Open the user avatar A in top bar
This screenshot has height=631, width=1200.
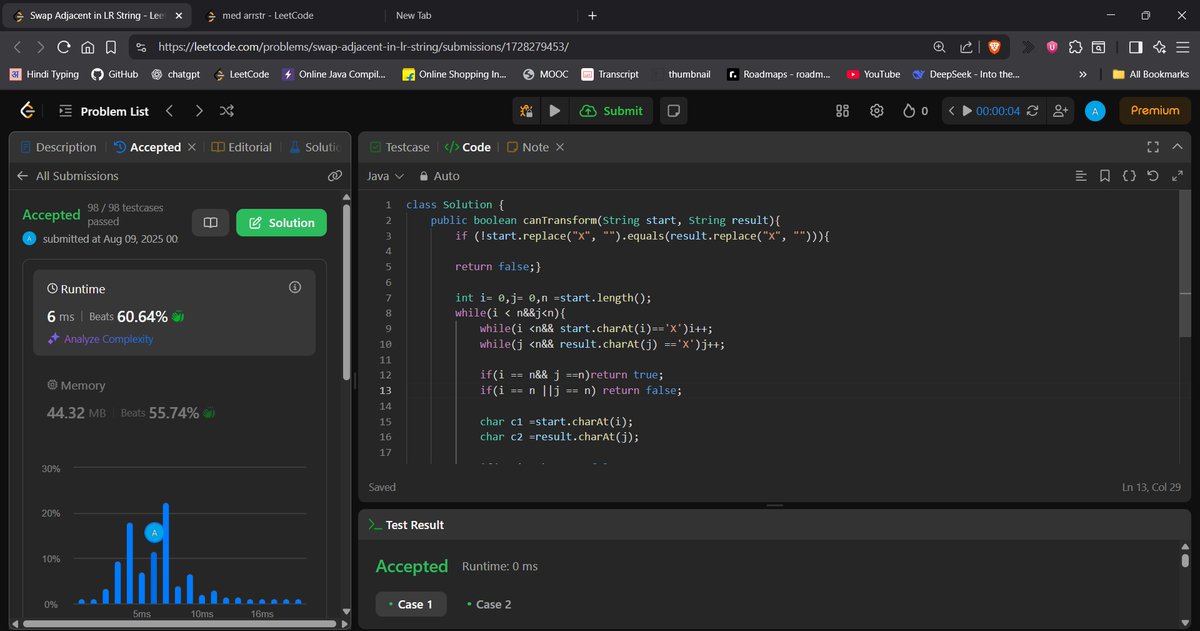(1095, 111)
